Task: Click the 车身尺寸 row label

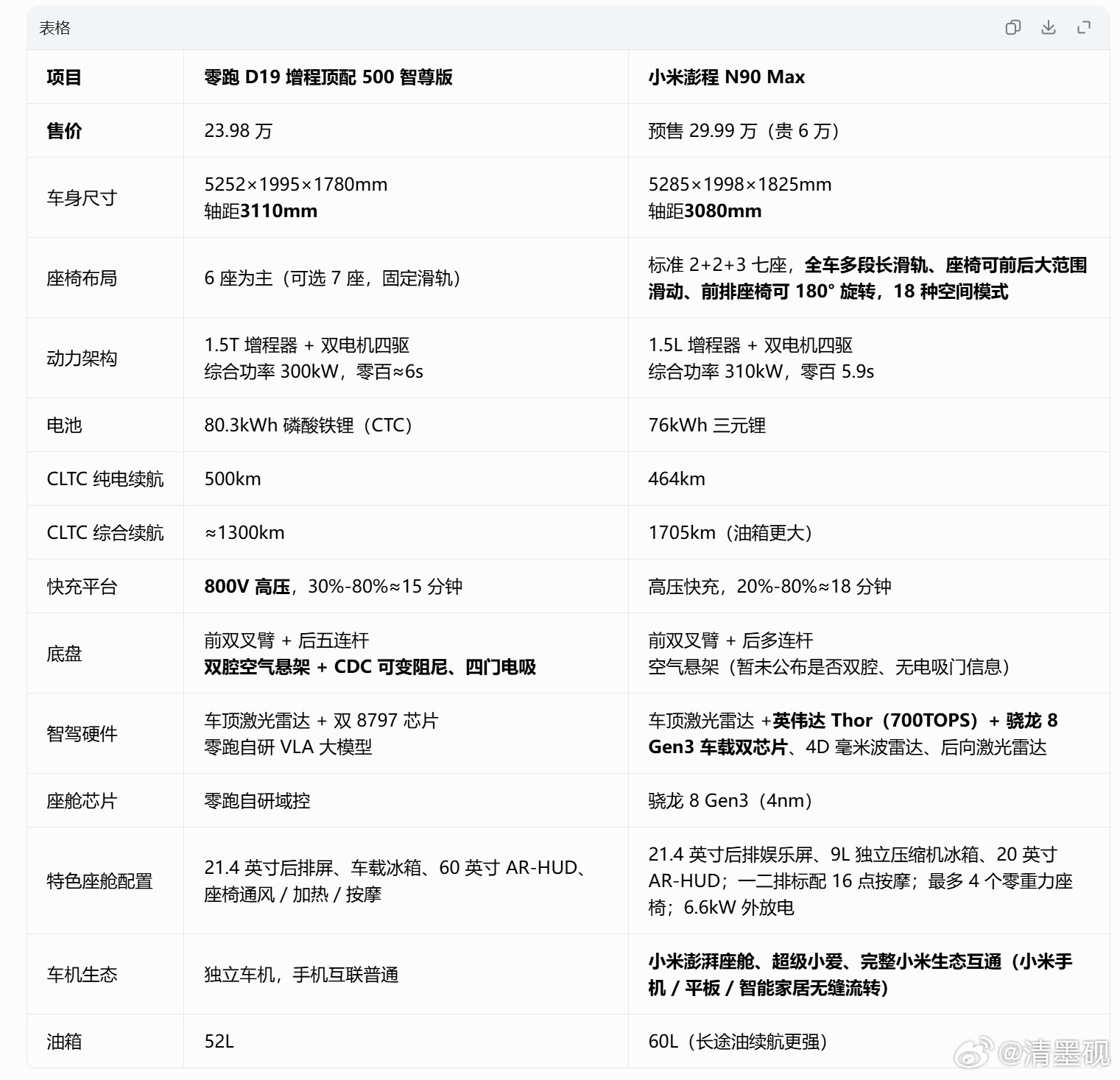Action: point(82,198)
